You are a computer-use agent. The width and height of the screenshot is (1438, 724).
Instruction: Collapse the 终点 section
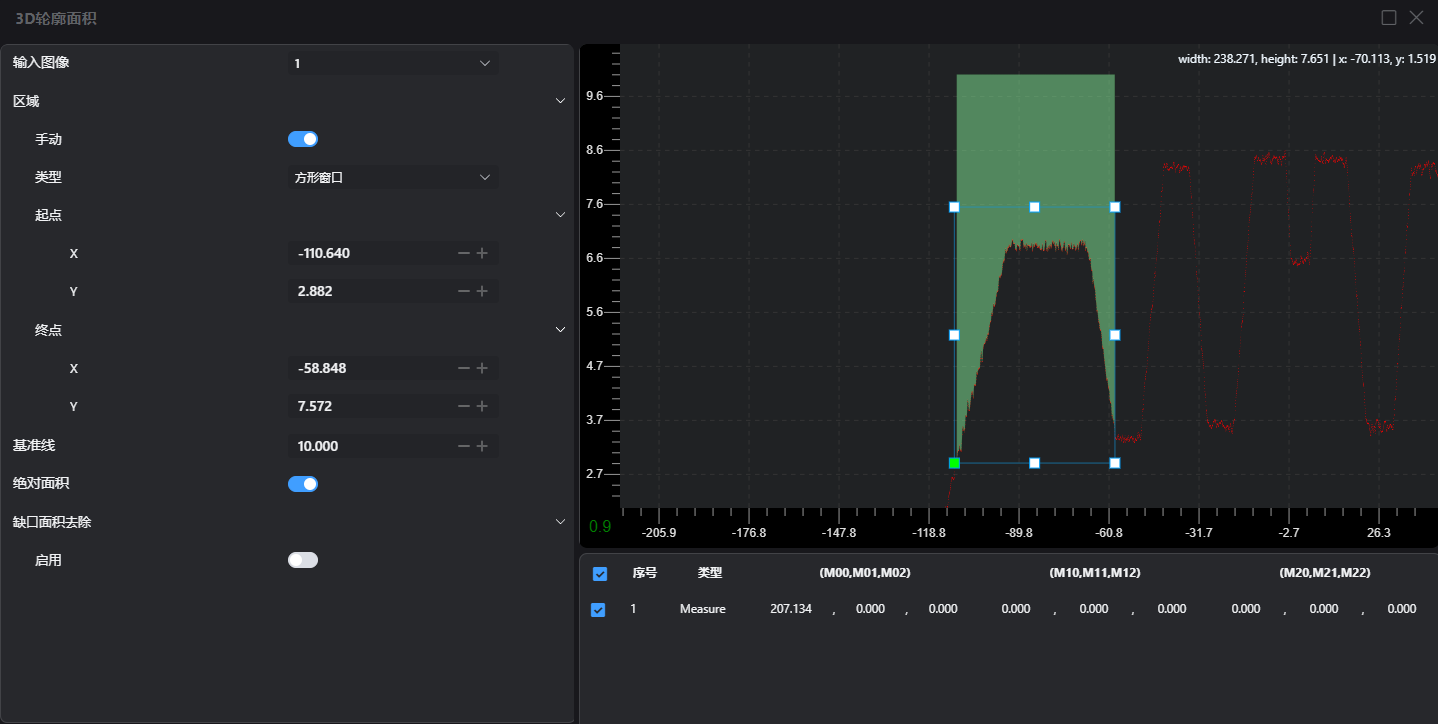560,330
